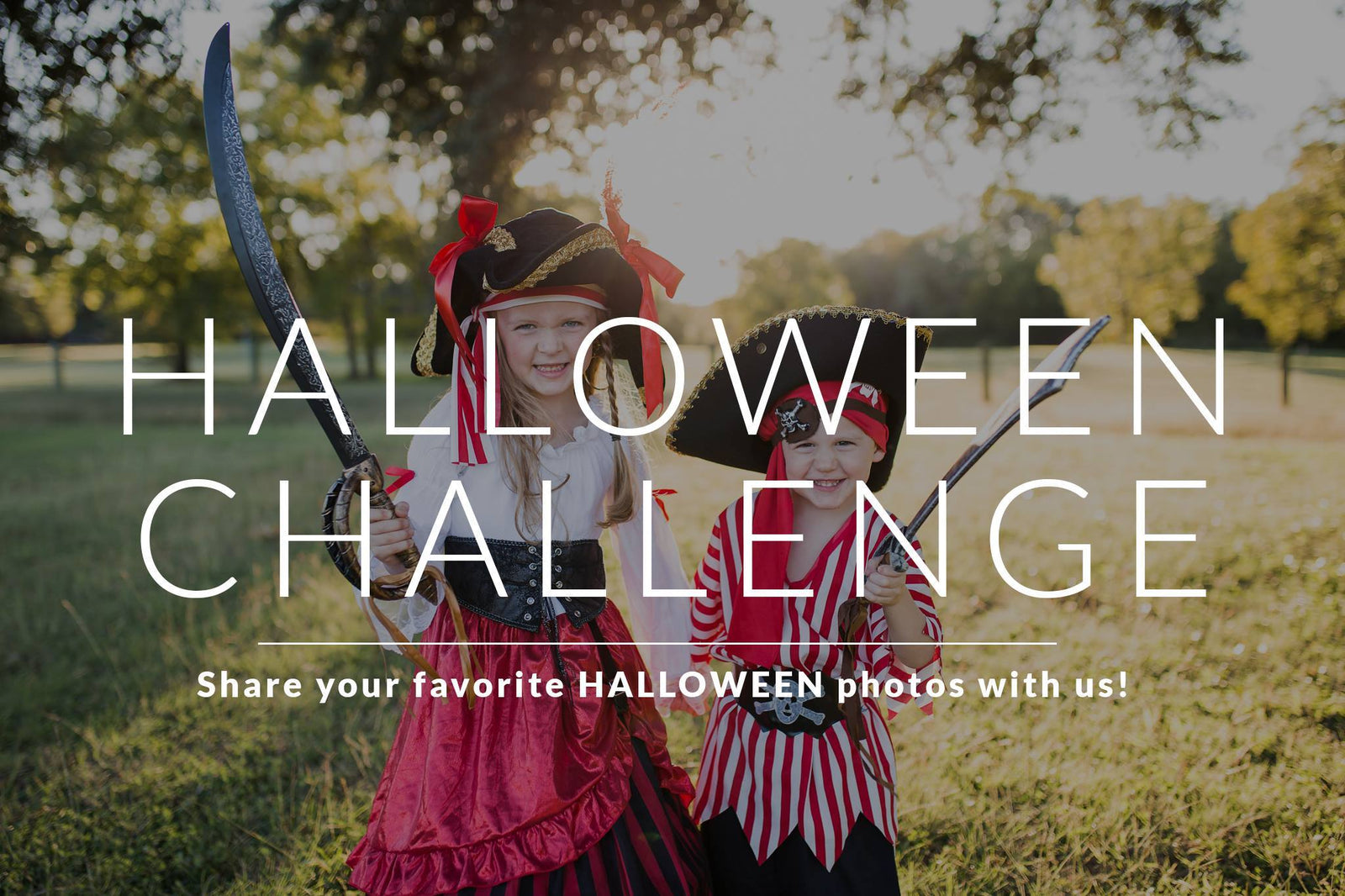Viewport: 1345px width, 896px height.
Task: Click the girl's black corset belt
Action: [525, 582]
